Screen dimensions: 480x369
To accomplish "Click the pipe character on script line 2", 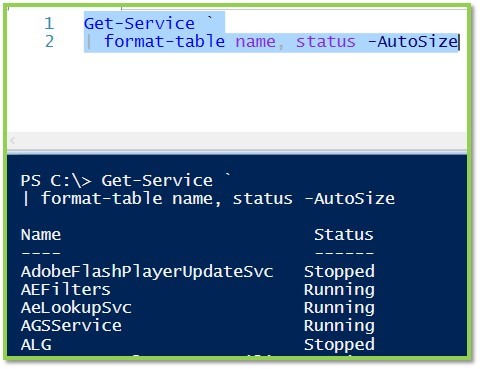I will tap(89, 42).
